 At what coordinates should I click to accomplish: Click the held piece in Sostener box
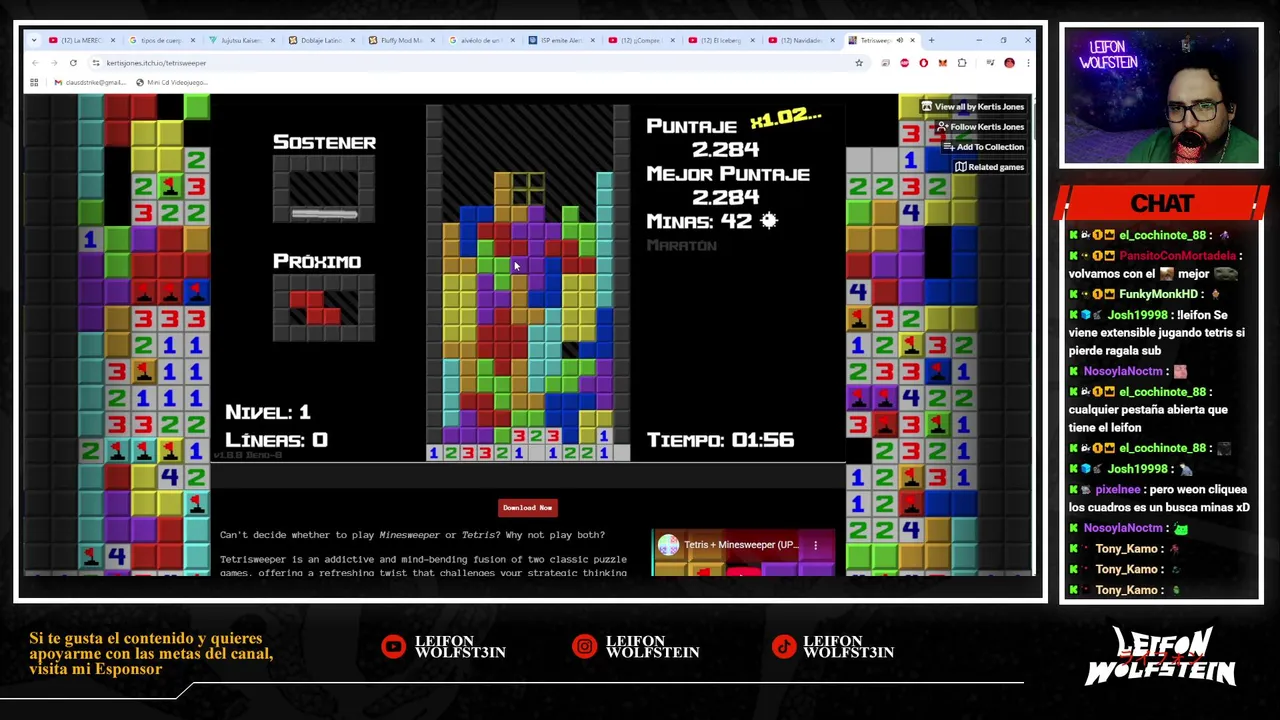[324, 213]
